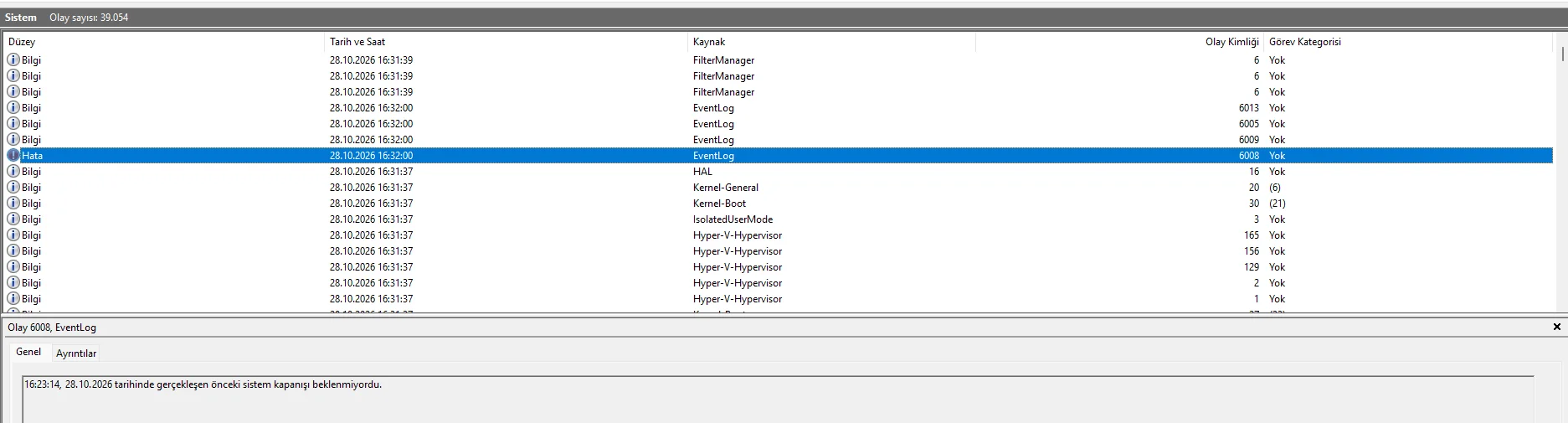Click the Görev Kategorisi column header
Image resolution: width=1568 pixels, height=423 pixels.
(x=1409, y=42)
